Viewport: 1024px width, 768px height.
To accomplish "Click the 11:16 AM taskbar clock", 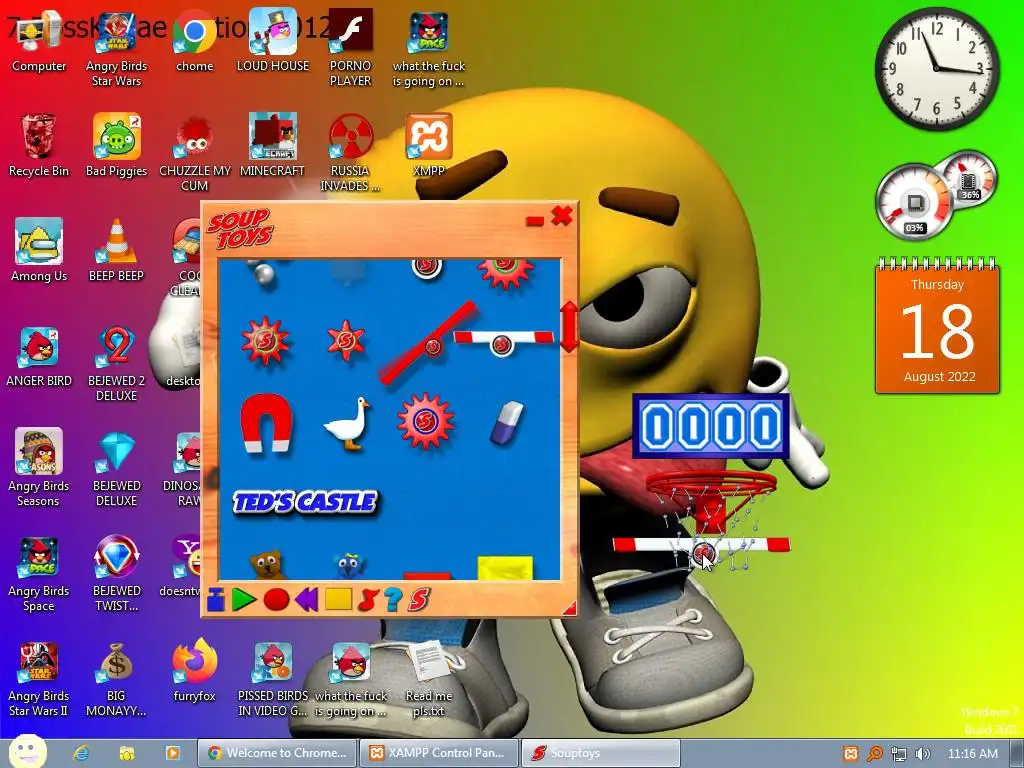I will [972, 754].
